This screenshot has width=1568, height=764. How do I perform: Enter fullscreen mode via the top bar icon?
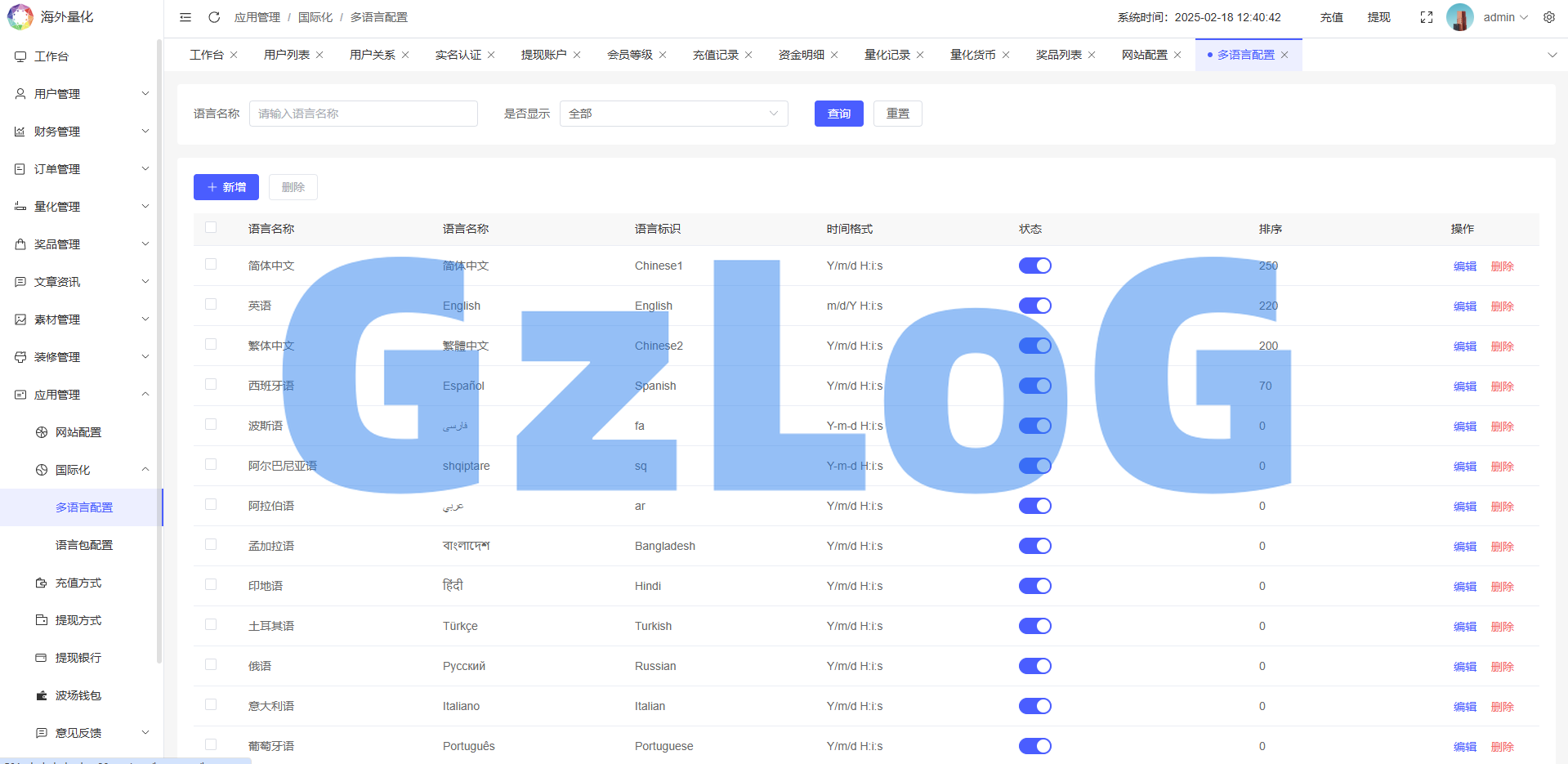[1426, 17]
